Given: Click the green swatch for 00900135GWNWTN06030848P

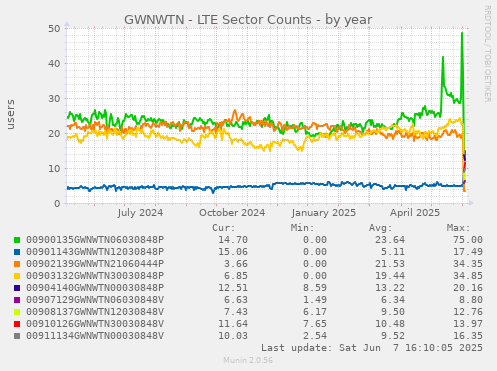Looking at the screenshot, I should click(x=17, y=240).
